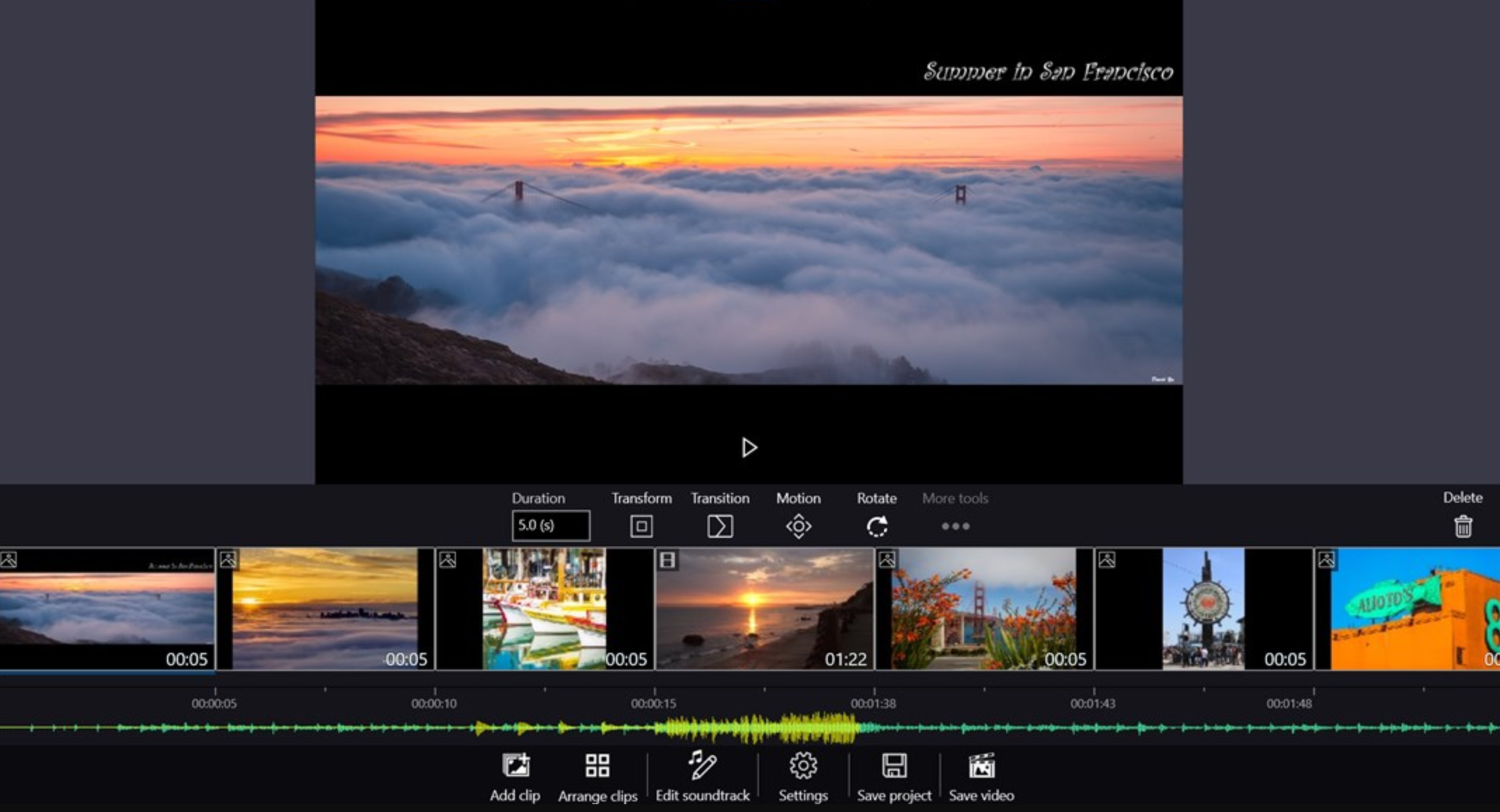
Task: Click the Delete clip trash icon
Action: pyautogui.click(x=1462, y=527)
